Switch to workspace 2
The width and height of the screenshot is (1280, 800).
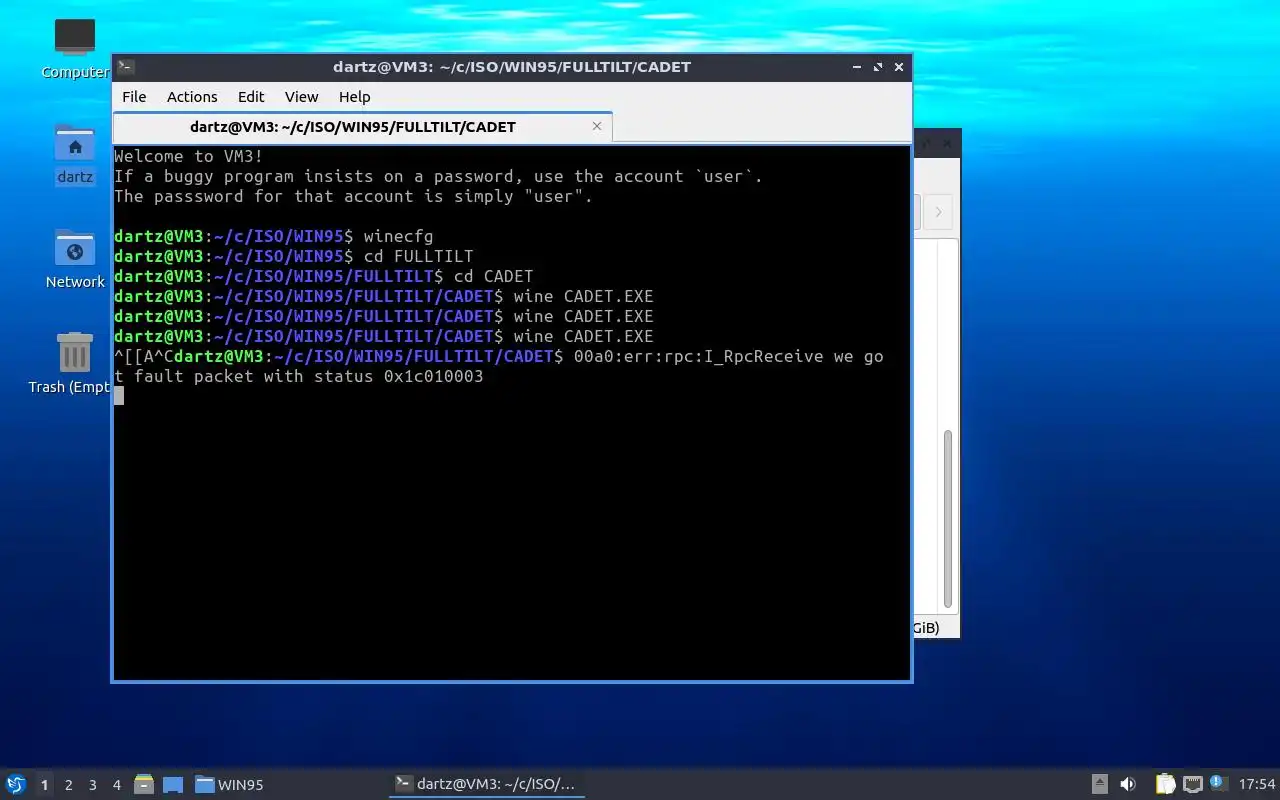click(69, 785)
